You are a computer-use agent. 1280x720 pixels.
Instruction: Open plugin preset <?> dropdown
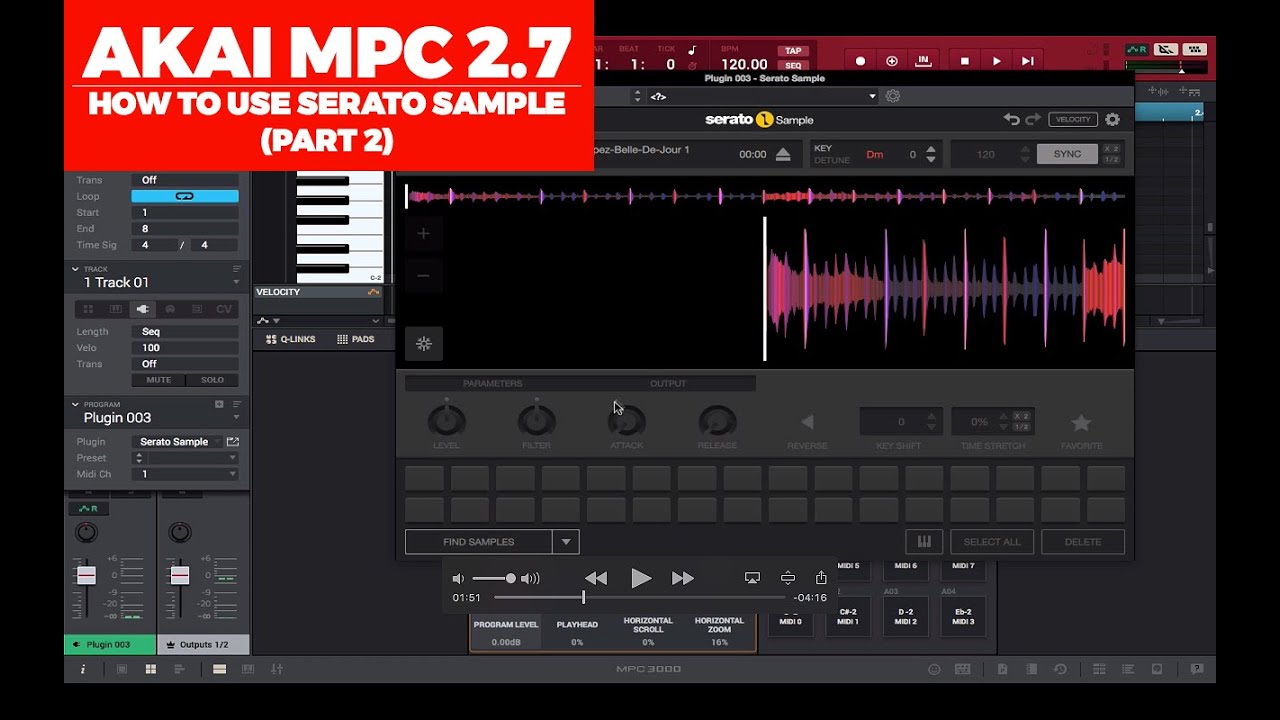tap(762, 96)
